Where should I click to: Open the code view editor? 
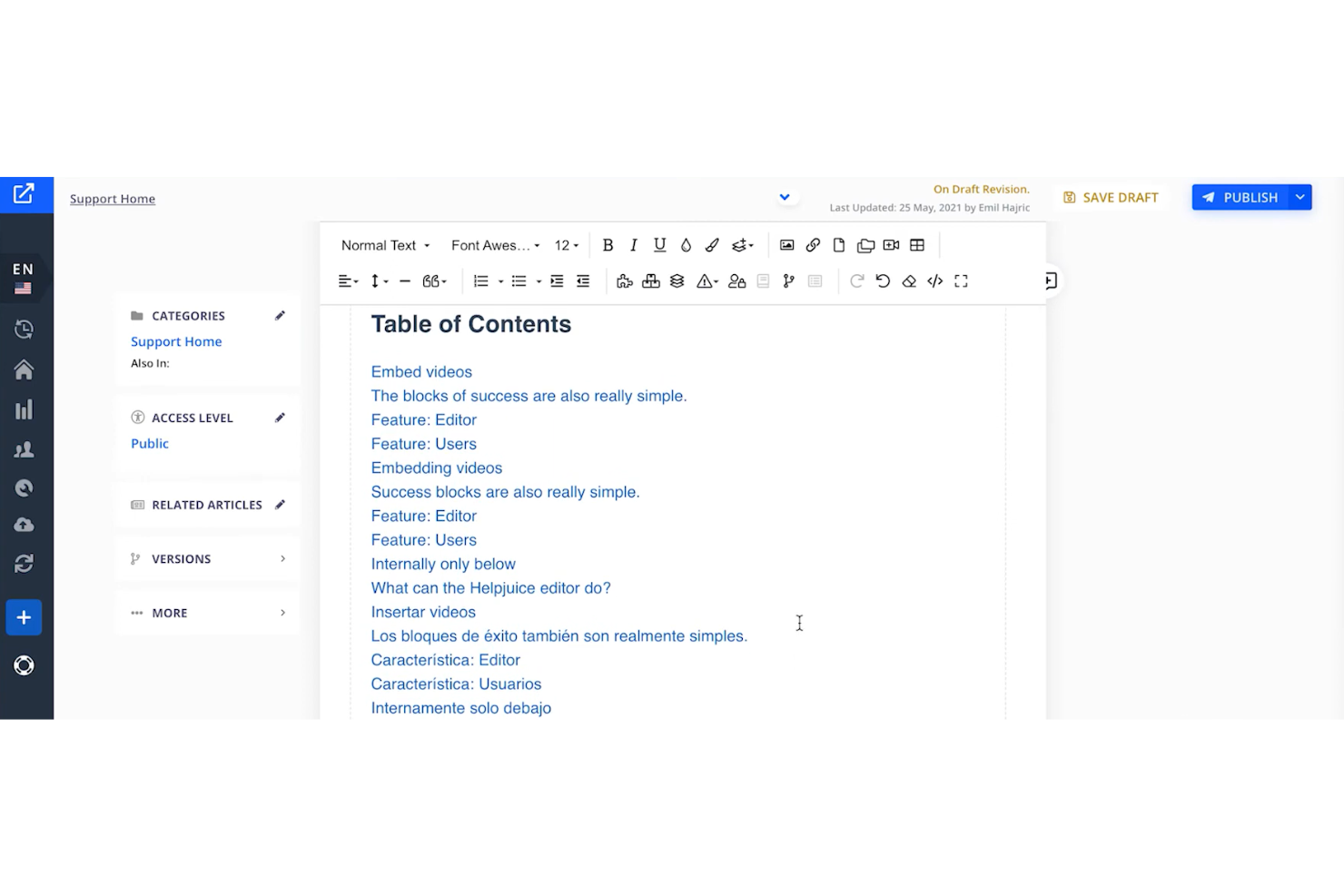pos(934,281)
